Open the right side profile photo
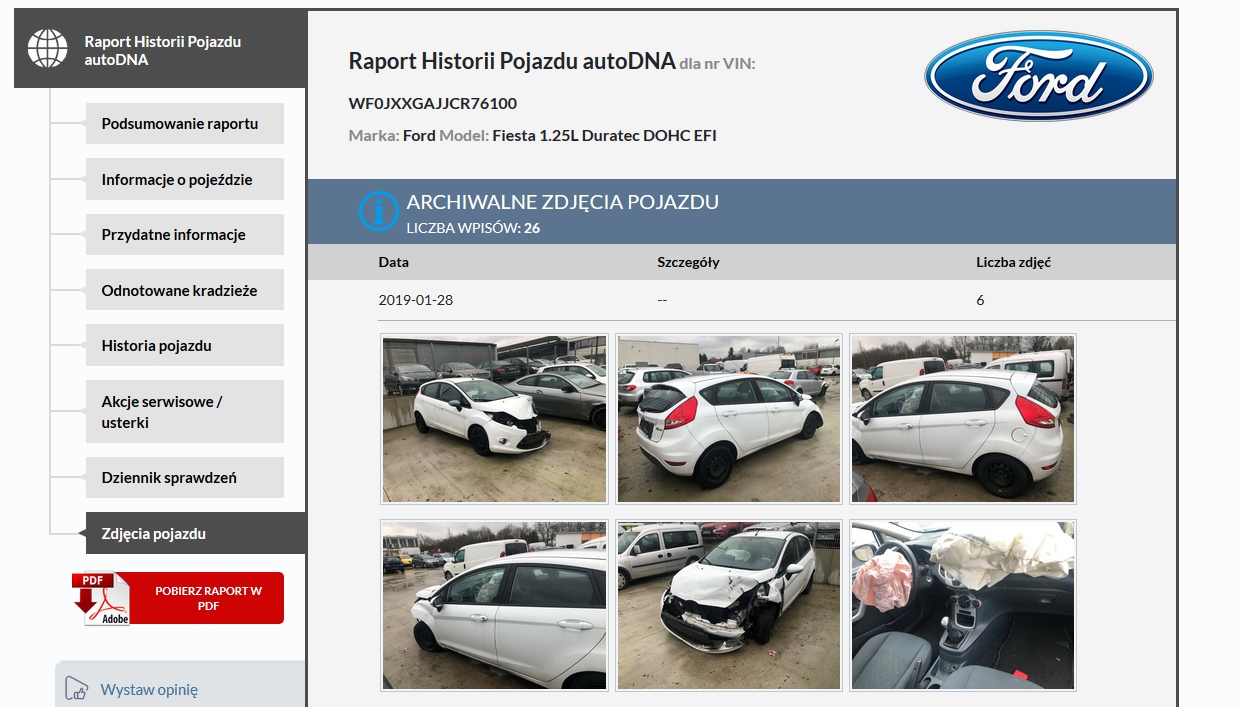The height and width of the screenshot is (707, 1241). (x=962, y=419)
